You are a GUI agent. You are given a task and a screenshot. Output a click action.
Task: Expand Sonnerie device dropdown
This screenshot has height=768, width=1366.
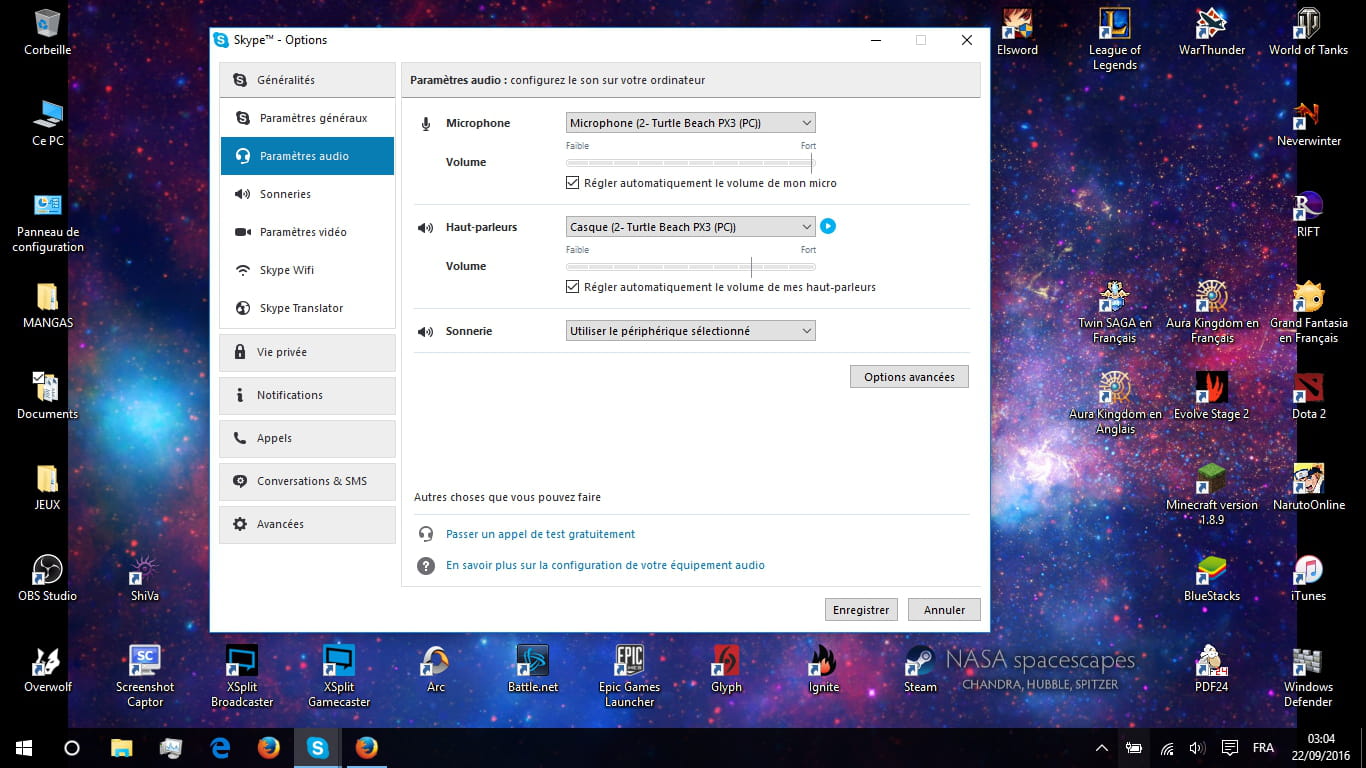690,331
